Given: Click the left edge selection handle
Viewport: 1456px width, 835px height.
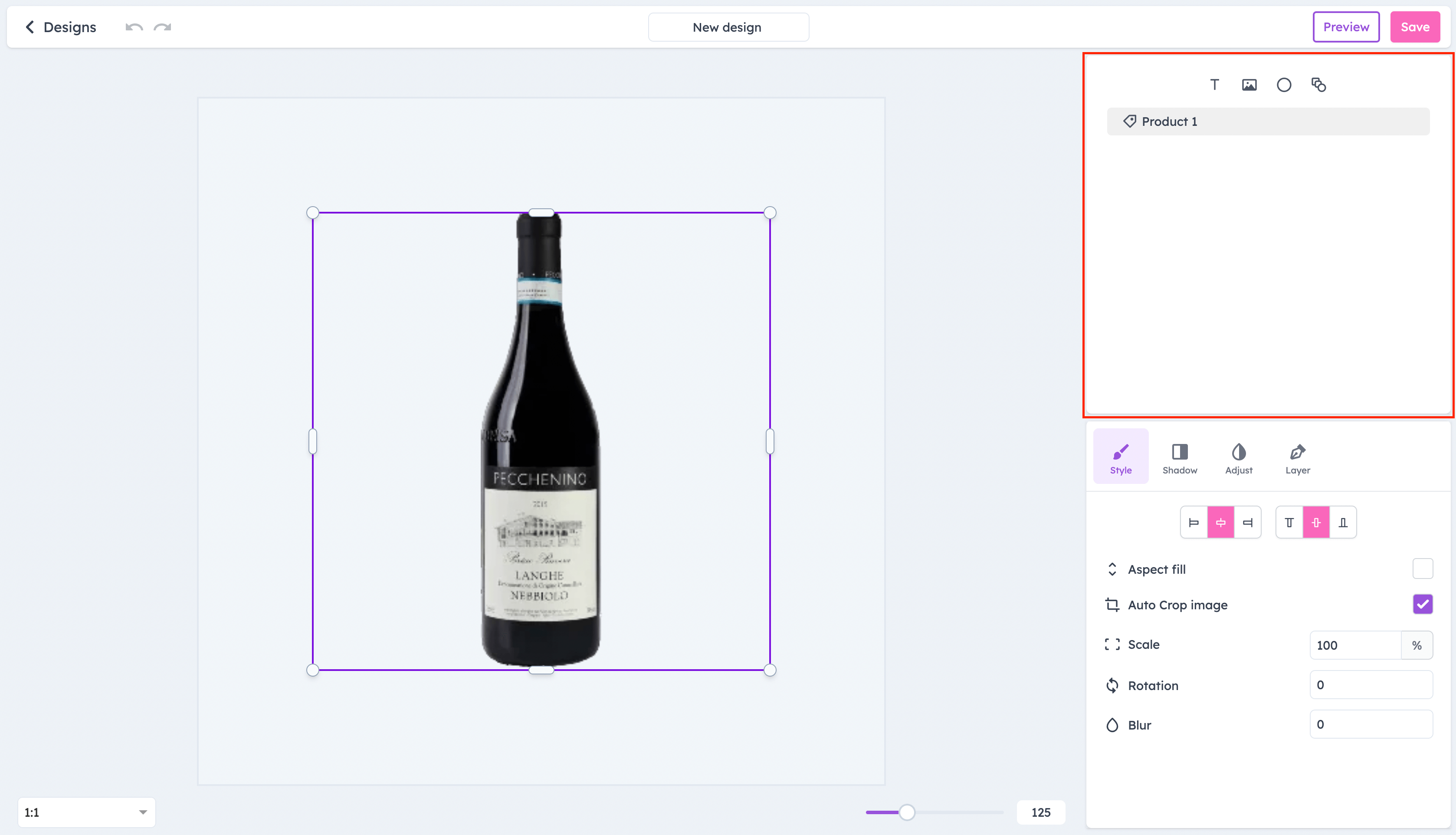Looking at the screenshot, I should coord(312,442).
